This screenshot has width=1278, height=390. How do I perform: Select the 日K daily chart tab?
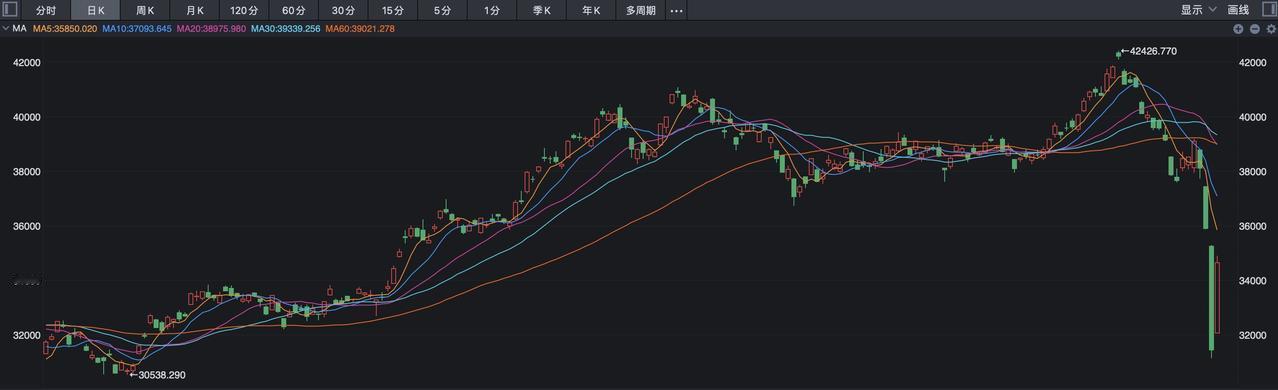point(95,10)
